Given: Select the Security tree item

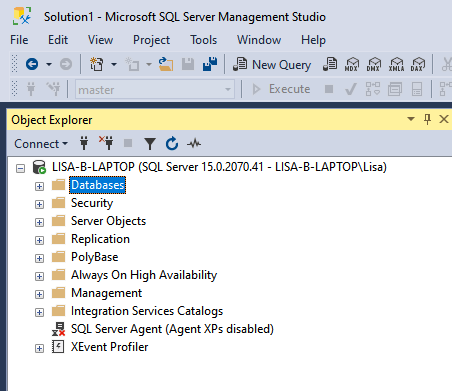Looking at the screenshot, I should tap(92, 203).
